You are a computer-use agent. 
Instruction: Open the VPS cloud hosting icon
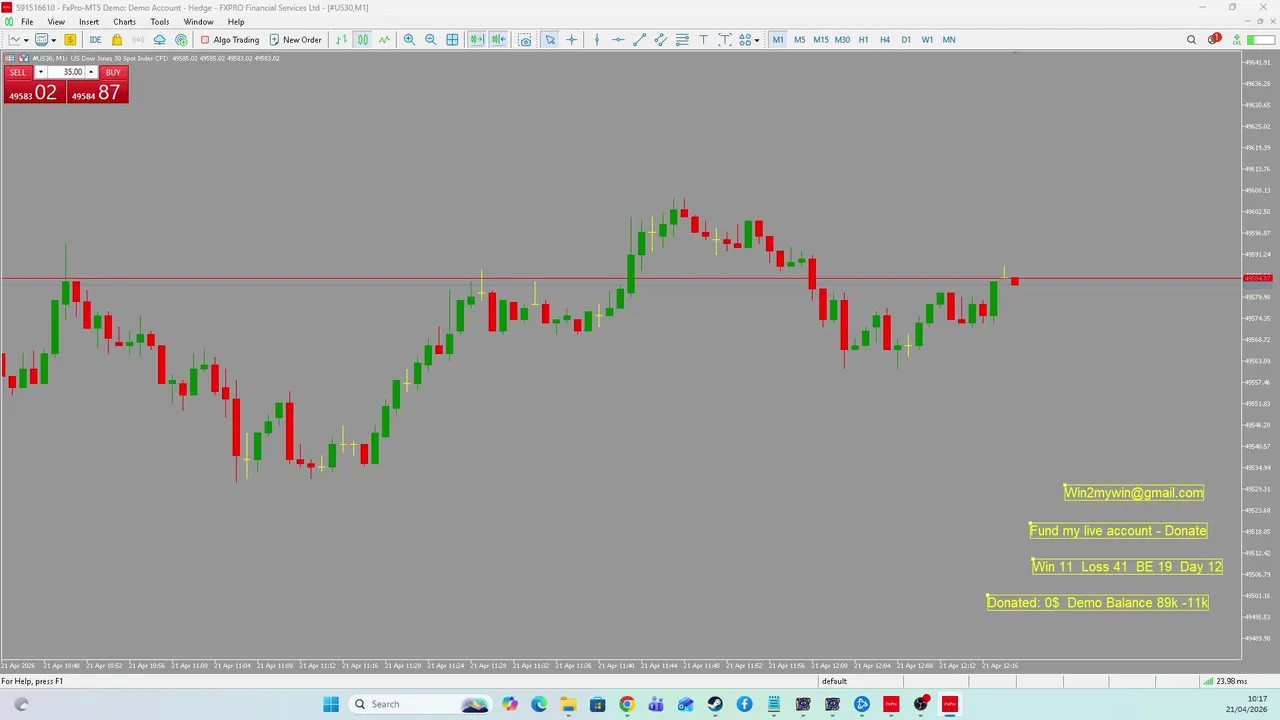tap(159, 40)
